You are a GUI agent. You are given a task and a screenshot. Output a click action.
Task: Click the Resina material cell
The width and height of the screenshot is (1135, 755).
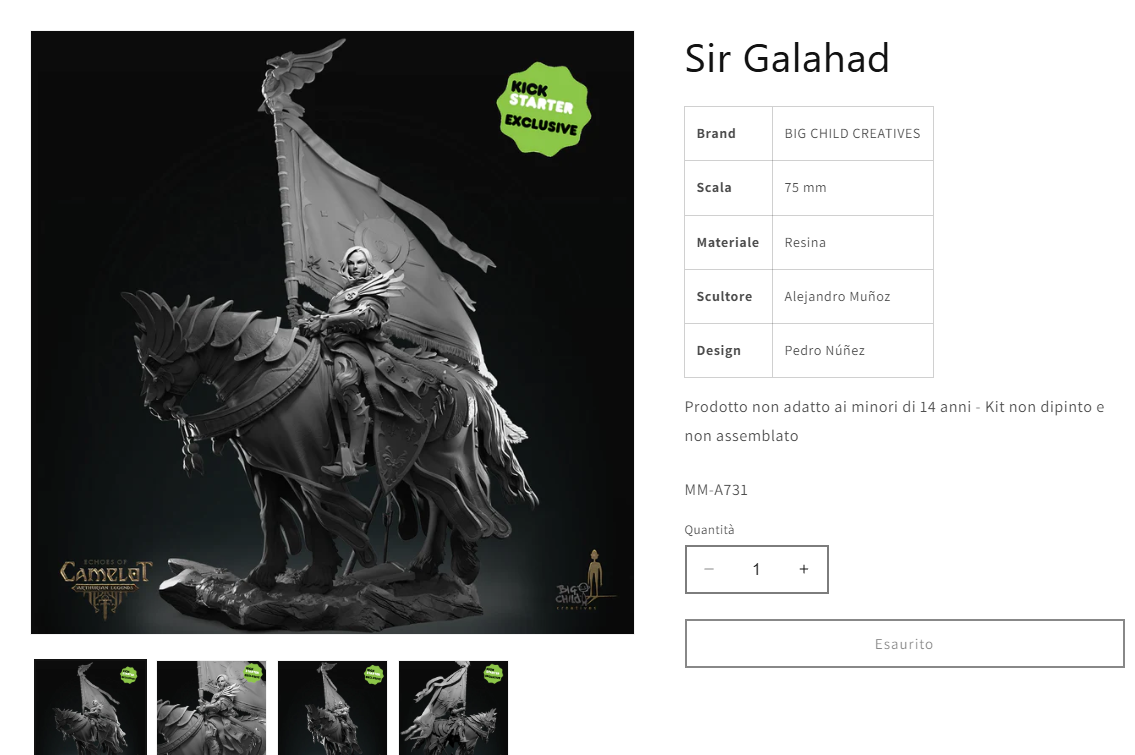tap(853, 242)
